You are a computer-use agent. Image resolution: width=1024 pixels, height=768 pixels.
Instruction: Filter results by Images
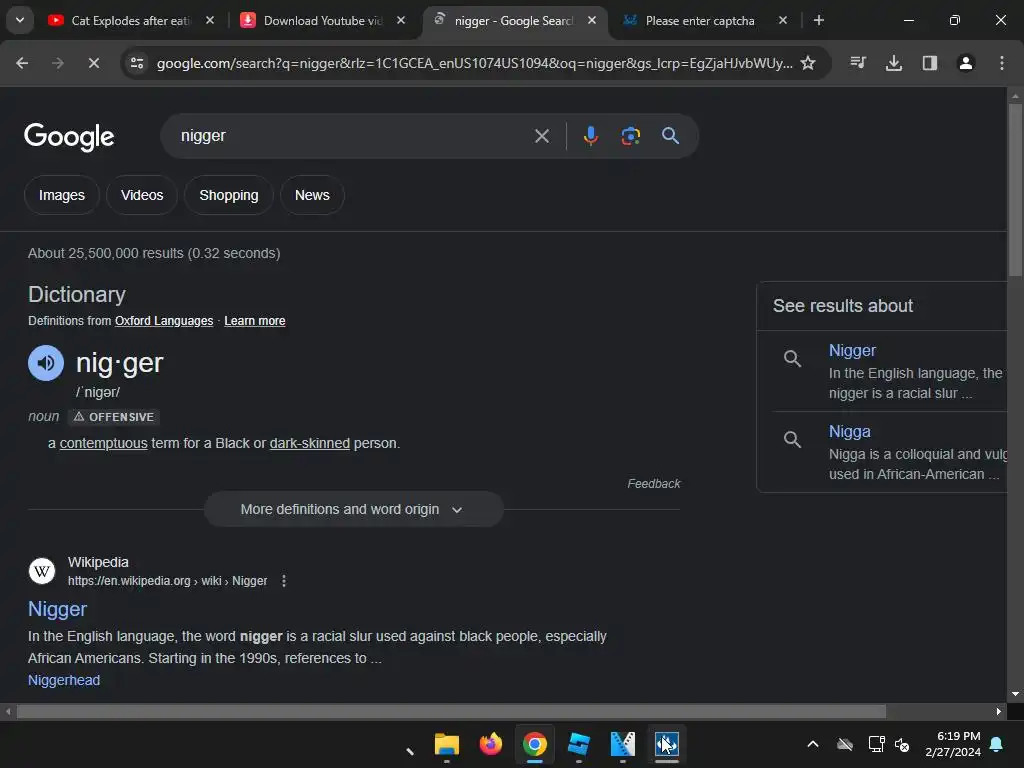tap(61, 195)
